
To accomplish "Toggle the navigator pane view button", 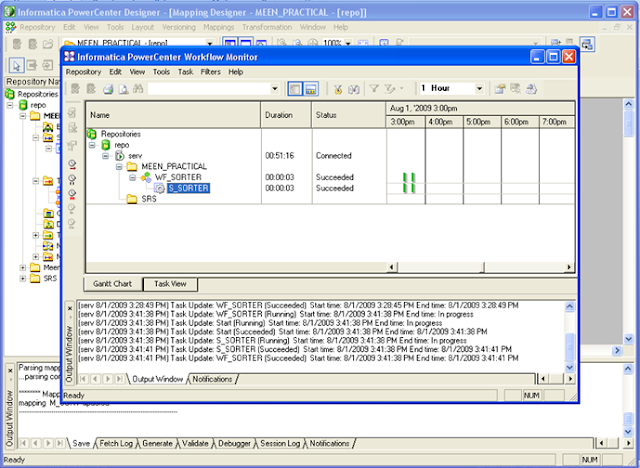I will click(x=295, y=89).
